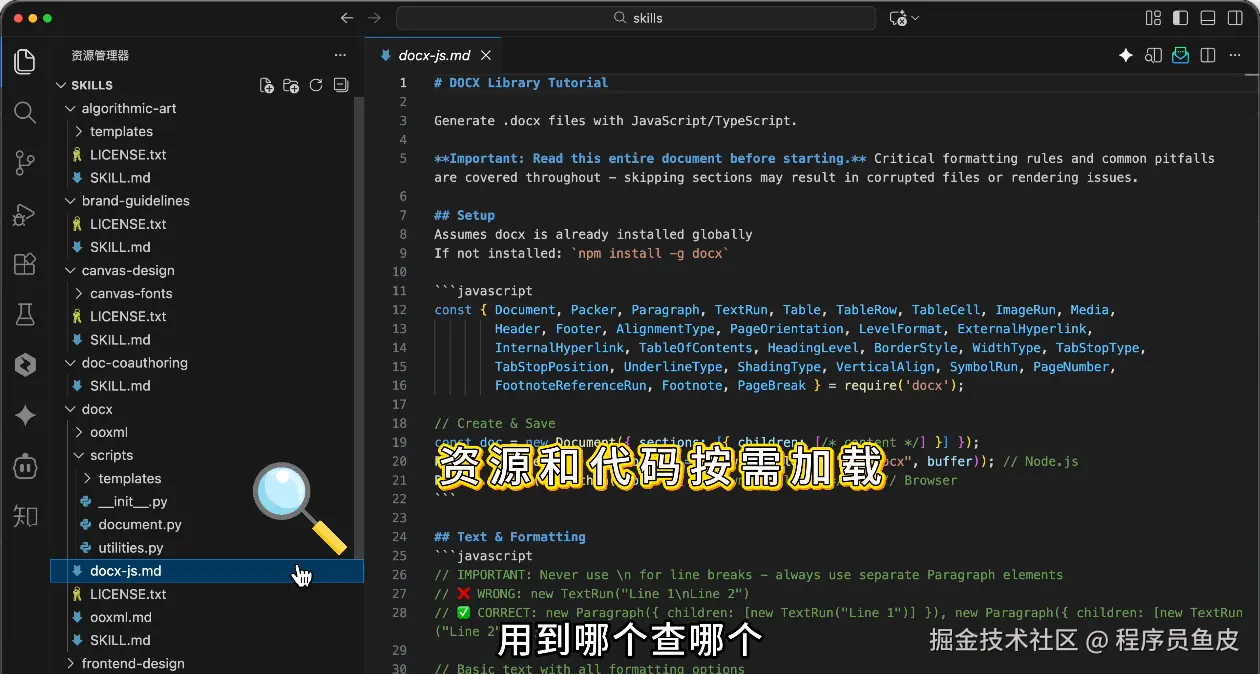Collapse the algorithmic-art folder

[x=70, y=108]
